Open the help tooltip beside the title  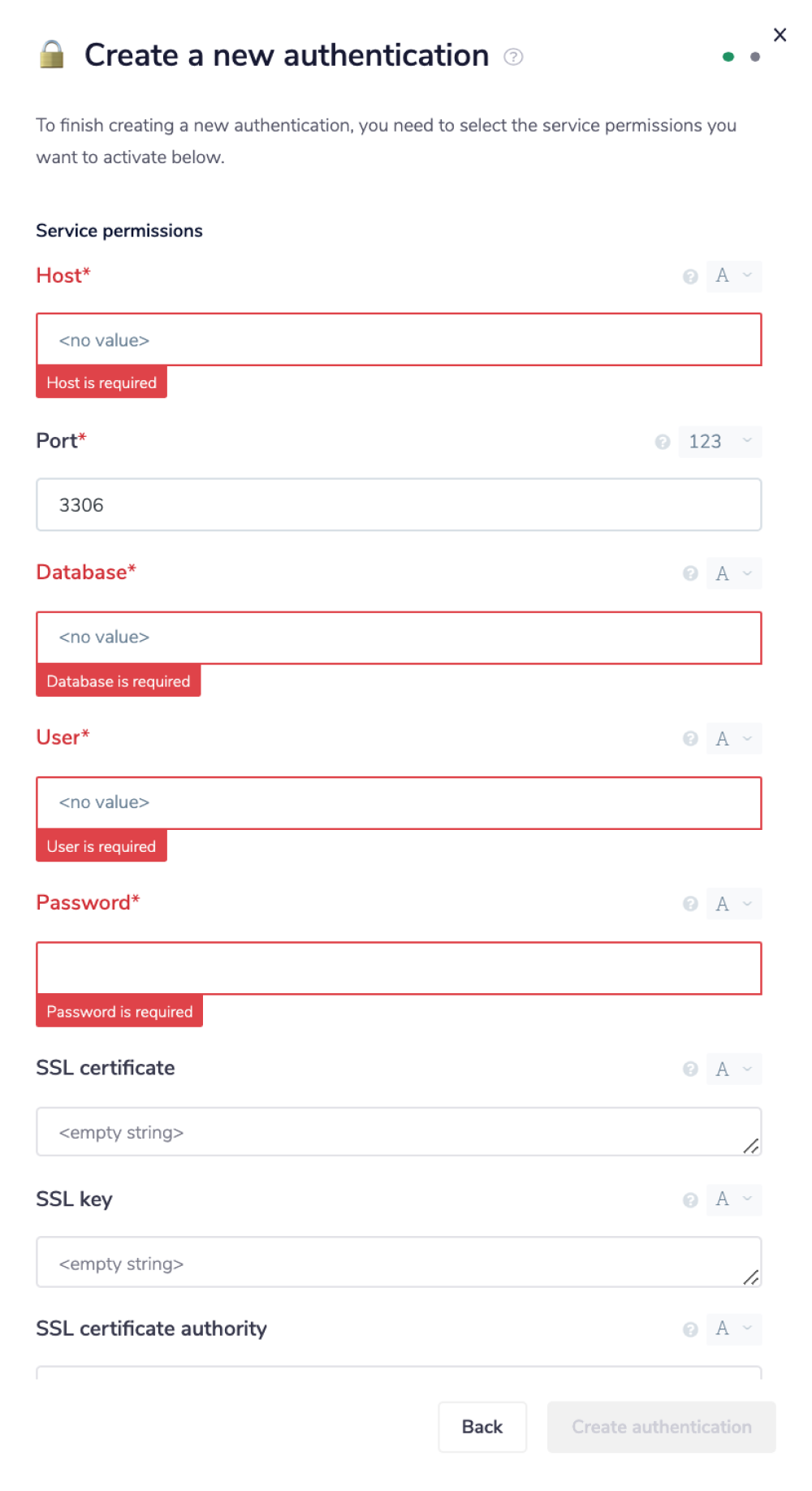[513, 57]
